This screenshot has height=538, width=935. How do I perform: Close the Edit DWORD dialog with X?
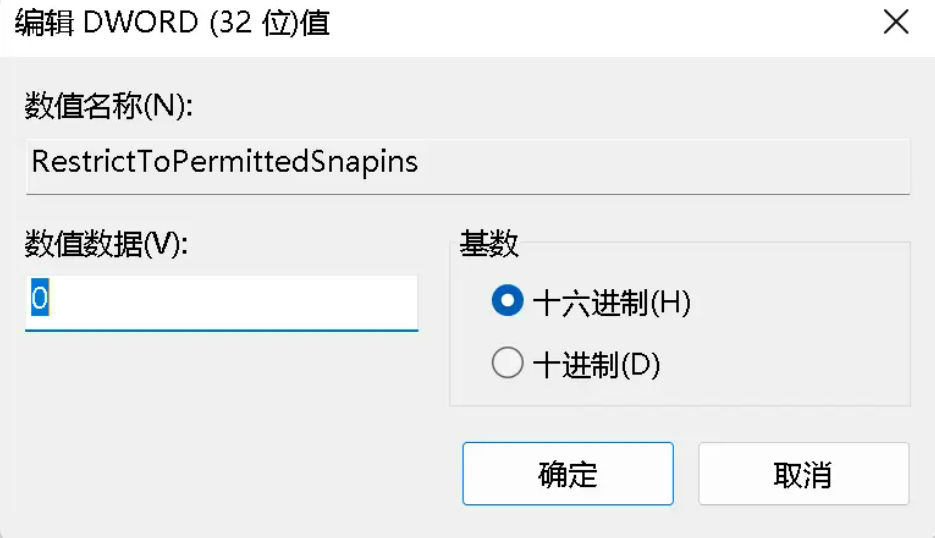(895, 23)
